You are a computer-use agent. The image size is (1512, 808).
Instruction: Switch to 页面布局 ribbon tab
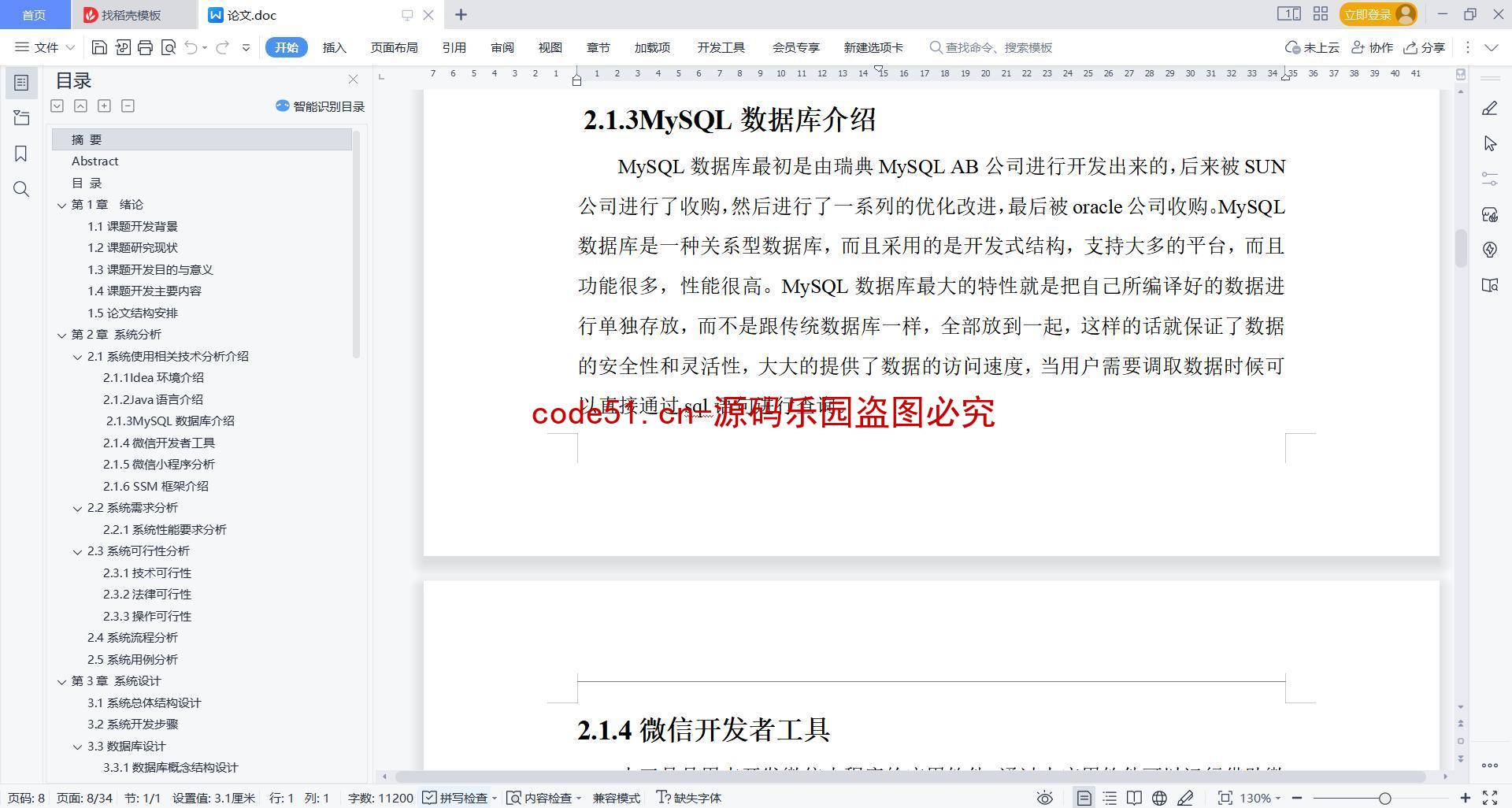(395, 47)
